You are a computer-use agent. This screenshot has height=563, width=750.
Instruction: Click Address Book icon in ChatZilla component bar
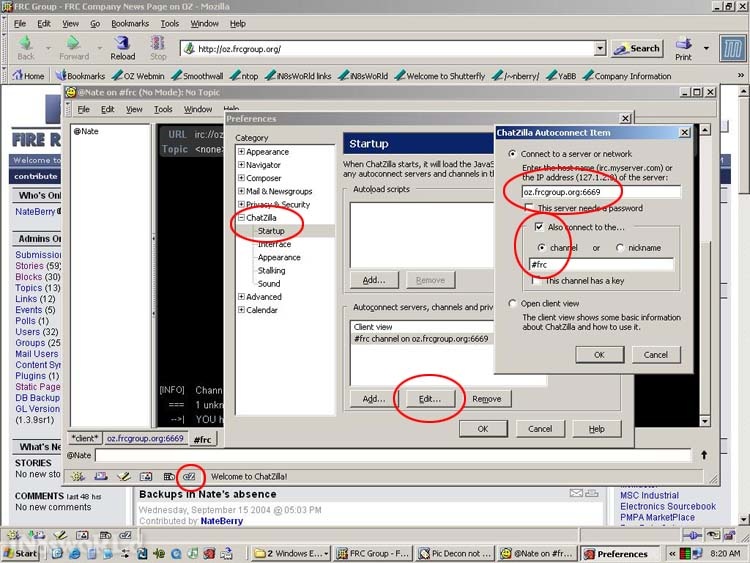click(x=146, y=476)
